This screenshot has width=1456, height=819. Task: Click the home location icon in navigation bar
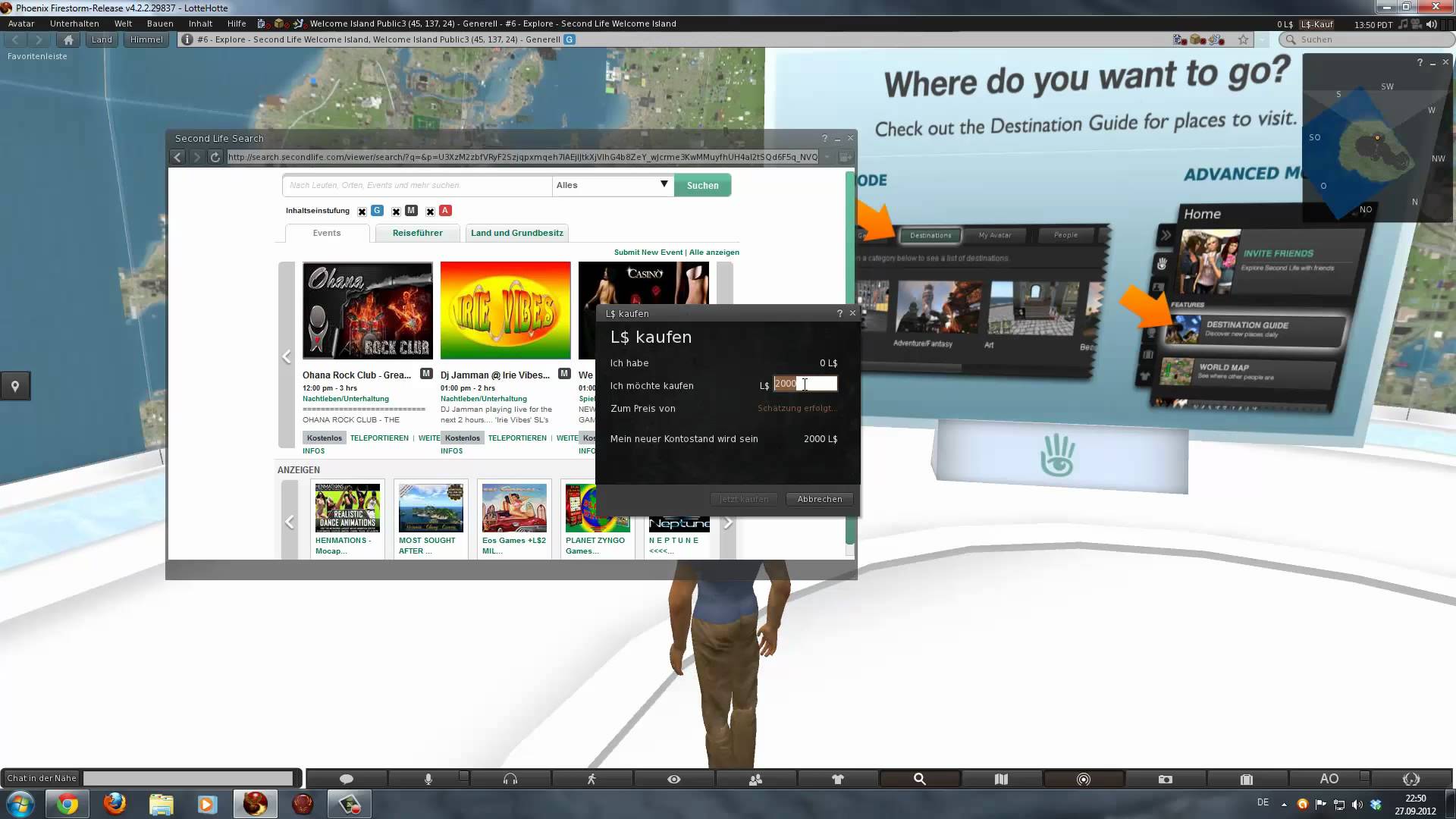click(x=68, y=39)
